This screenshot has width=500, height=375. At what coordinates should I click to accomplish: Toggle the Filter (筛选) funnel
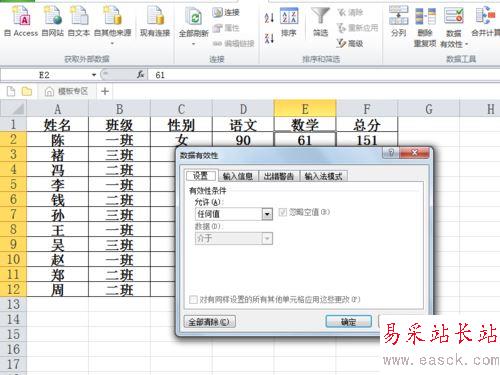coord(320,22)
